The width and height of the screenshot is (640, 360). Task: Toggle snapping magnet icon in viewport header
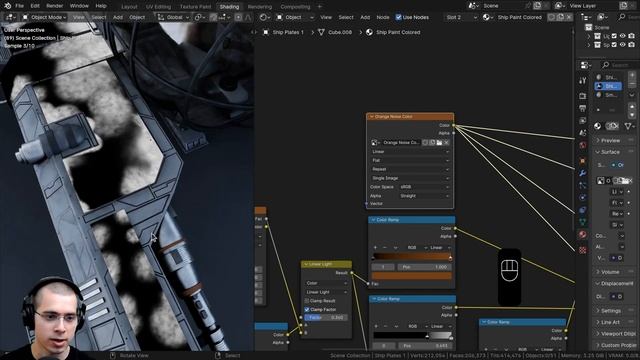point(213,17)
